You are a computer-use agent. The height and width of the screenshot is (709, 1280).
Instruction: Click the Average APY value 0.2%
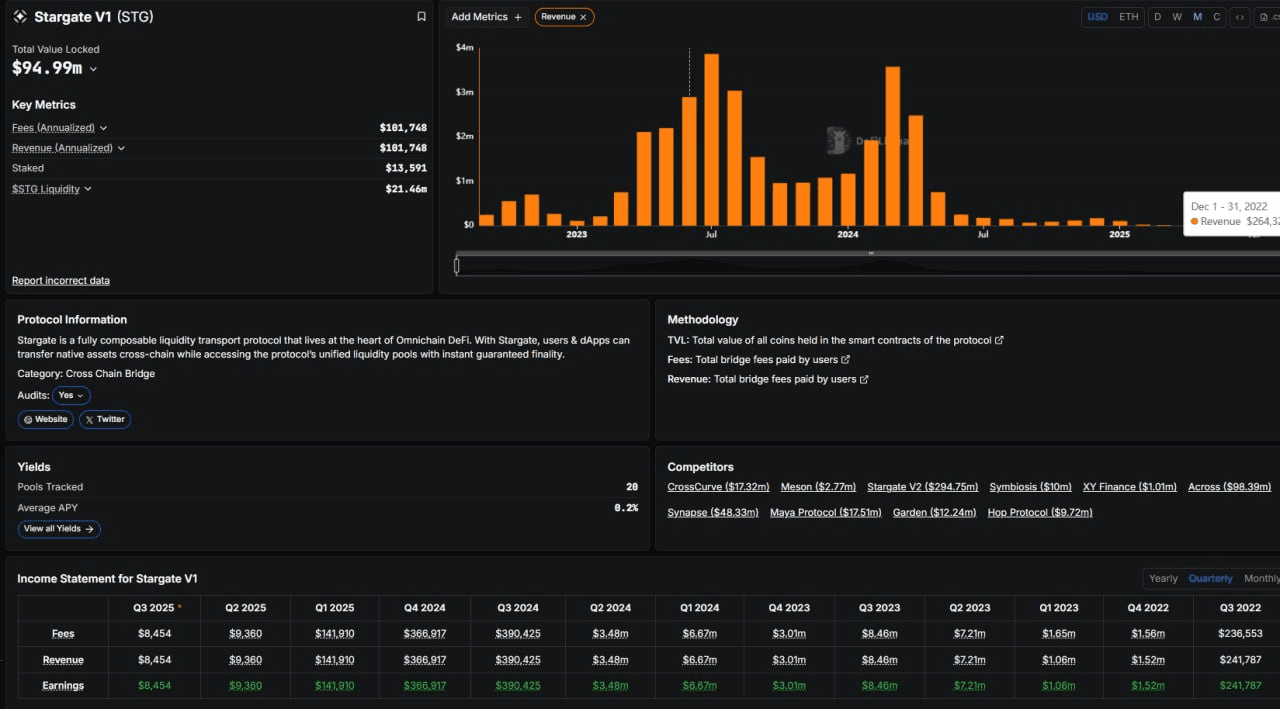(x=626, y=508)
